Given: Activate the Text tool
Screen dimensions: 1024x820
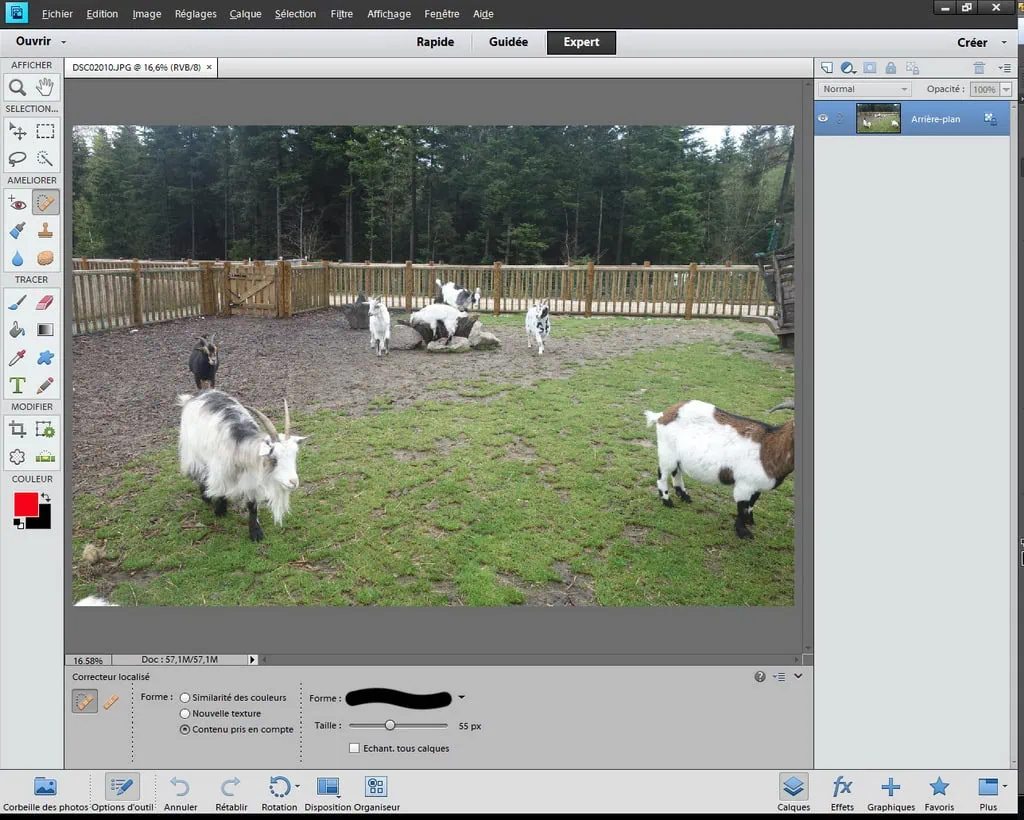Looking at the screenshot, I should (x=18, y=385).
